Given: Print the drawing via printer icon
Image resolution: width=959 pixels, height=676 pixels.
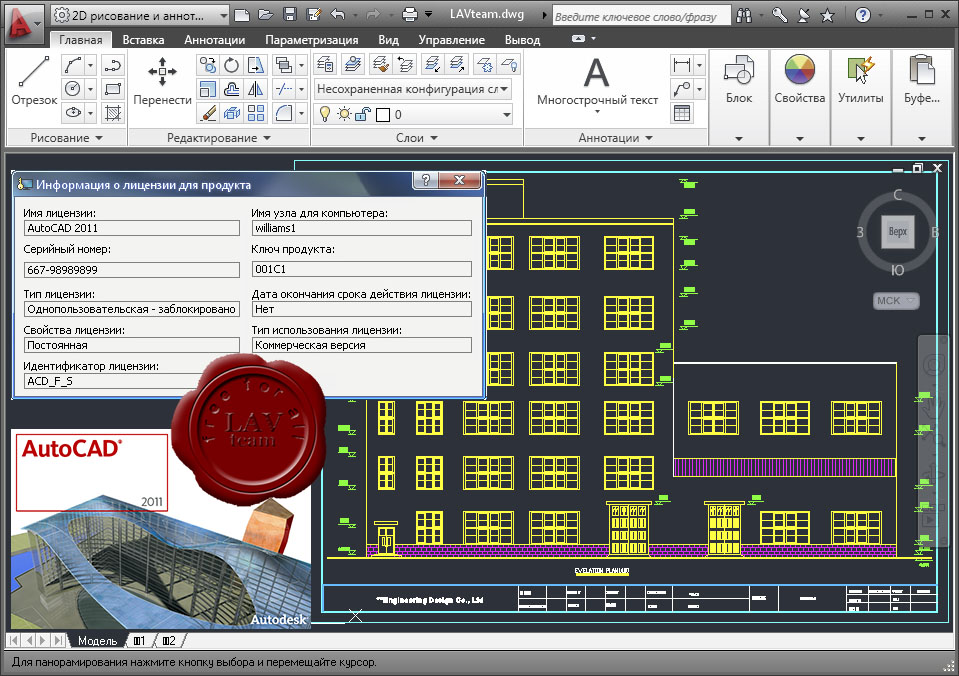Looking at the screenshot, I should [x=410, y=15].
